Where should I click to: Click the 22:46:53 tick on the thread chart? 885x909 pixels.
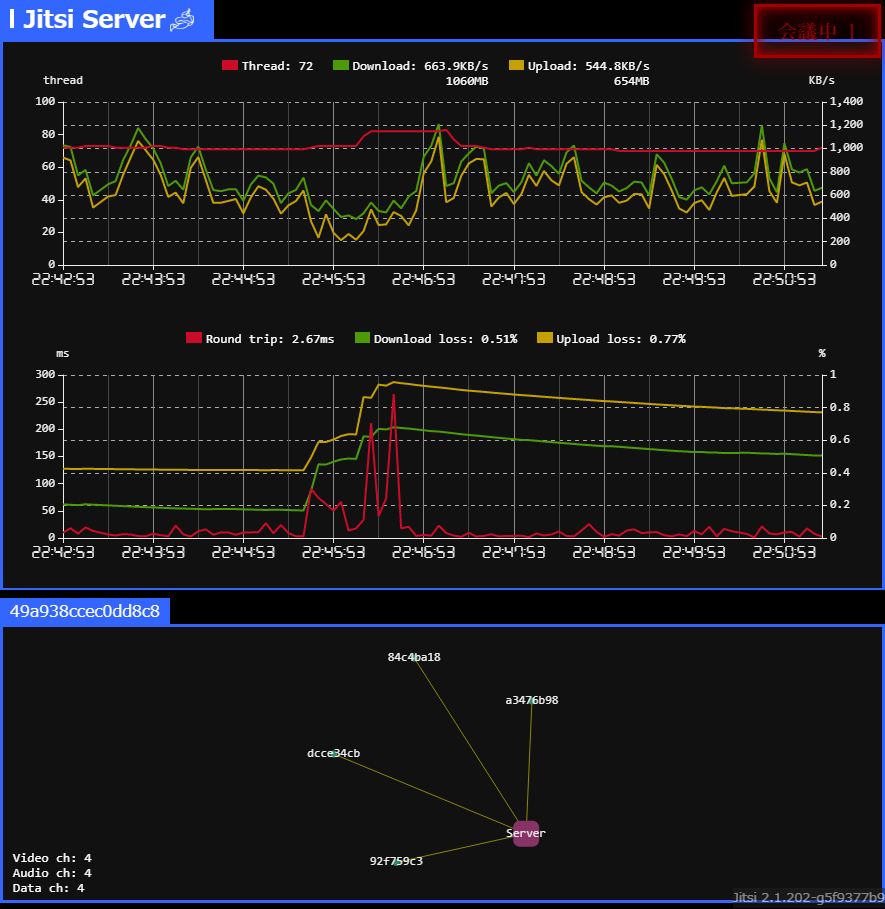[x=424, y=279]
